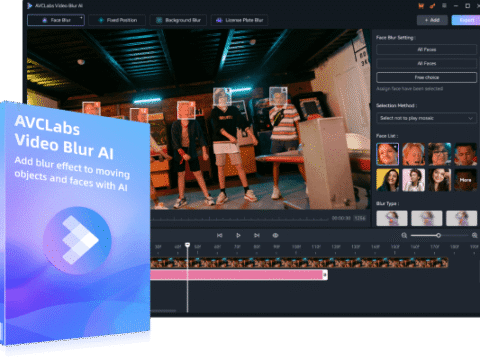Select the pink blur clip on timeline
480x360 pixels.
pyautogui.click(x=239, y=275)
